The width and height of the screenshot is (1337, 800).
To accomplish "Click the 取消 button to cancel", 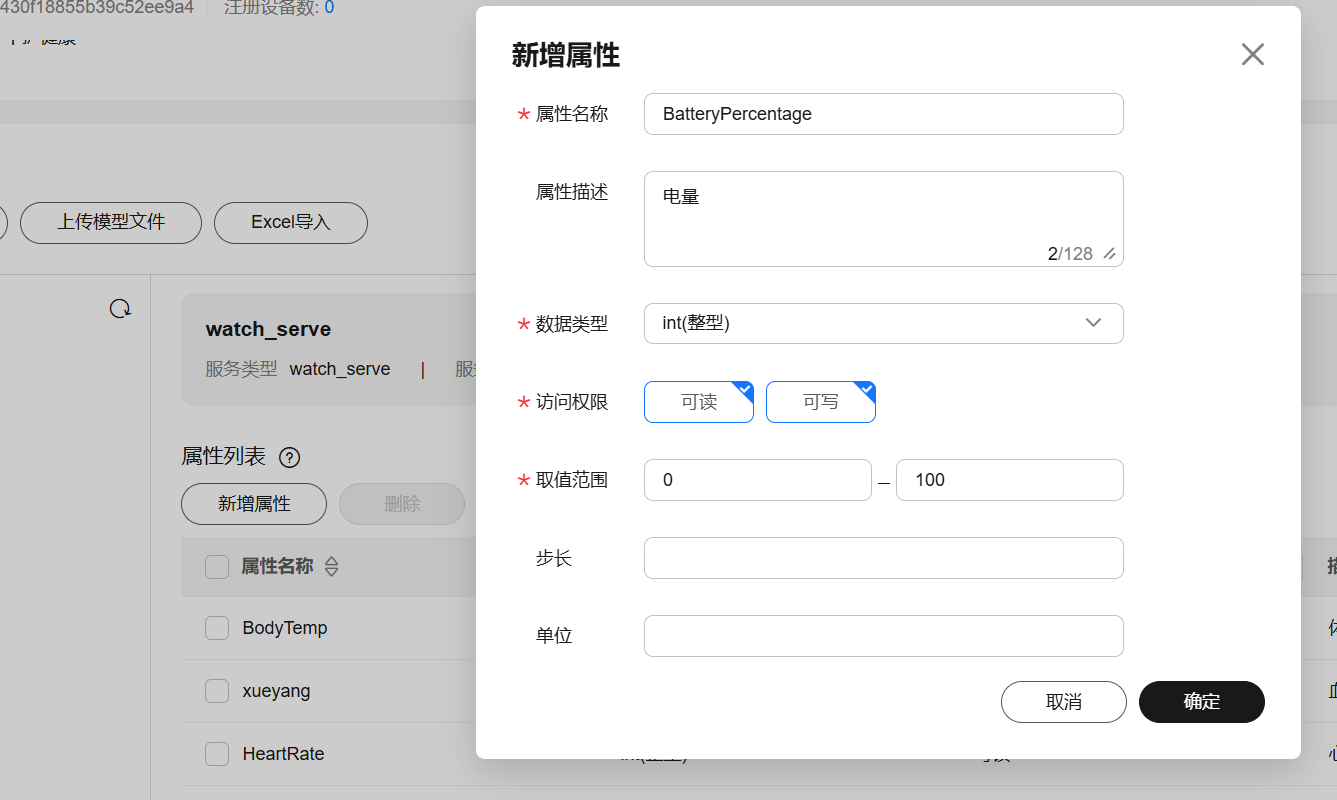I will (1064, 702).
